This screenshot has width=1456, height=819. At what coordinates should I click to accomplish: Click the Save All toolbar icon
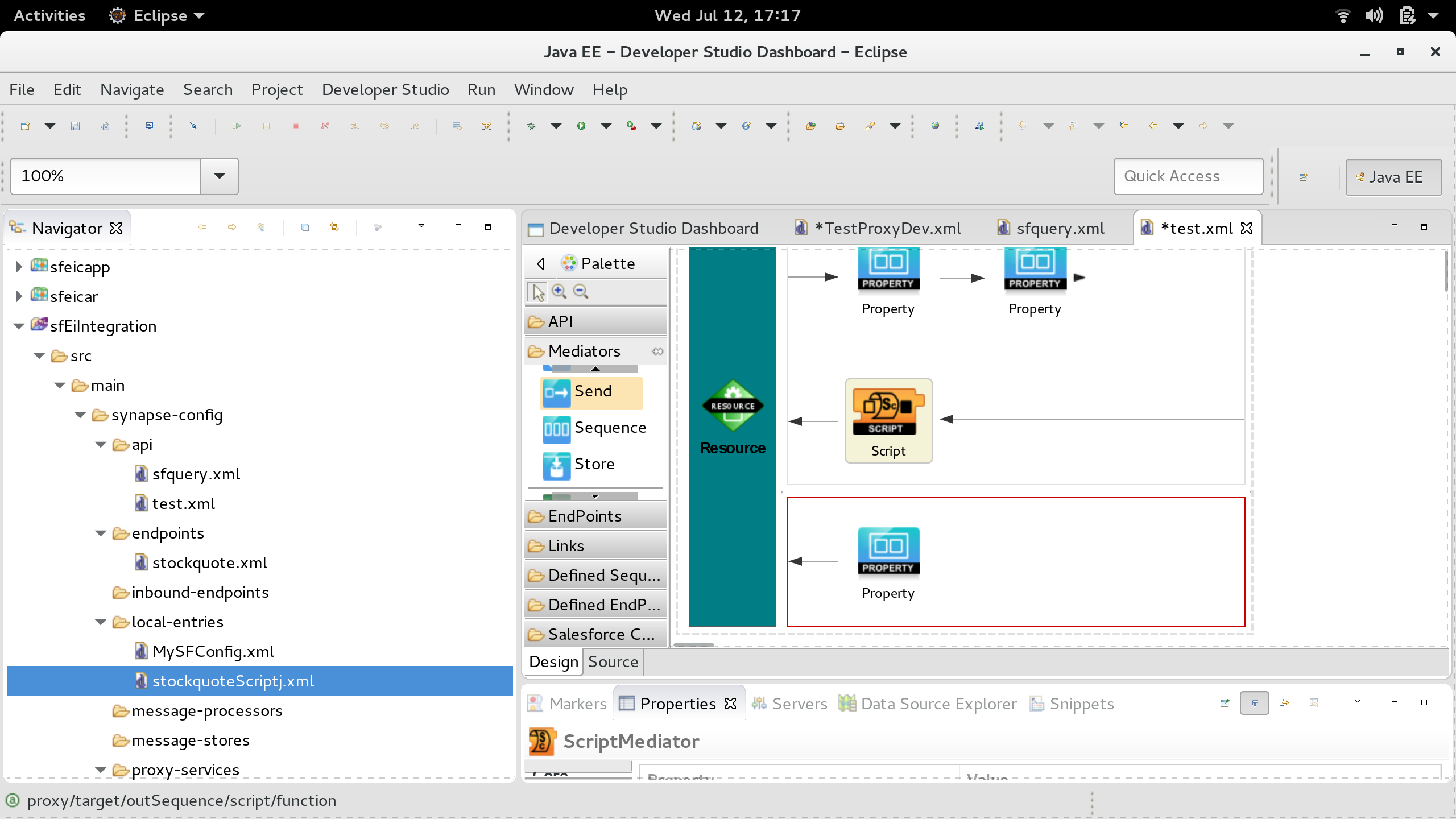click(105, 126)
